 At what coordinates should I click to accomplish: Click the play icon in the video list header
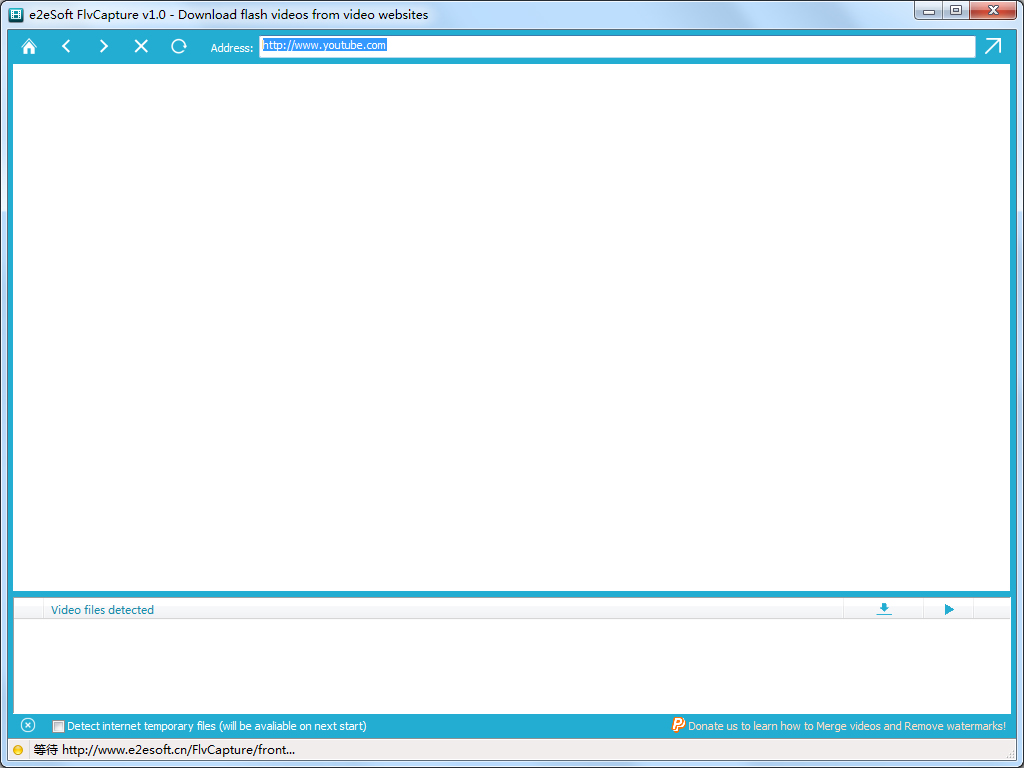tap(949, 609)
